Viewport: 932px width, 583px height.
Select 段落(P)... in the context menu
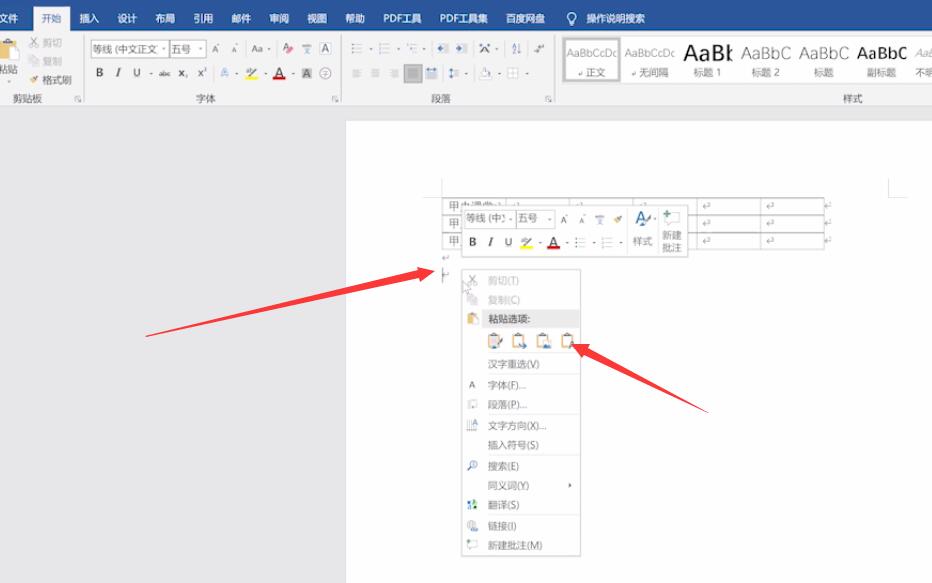tap(521, 405)
